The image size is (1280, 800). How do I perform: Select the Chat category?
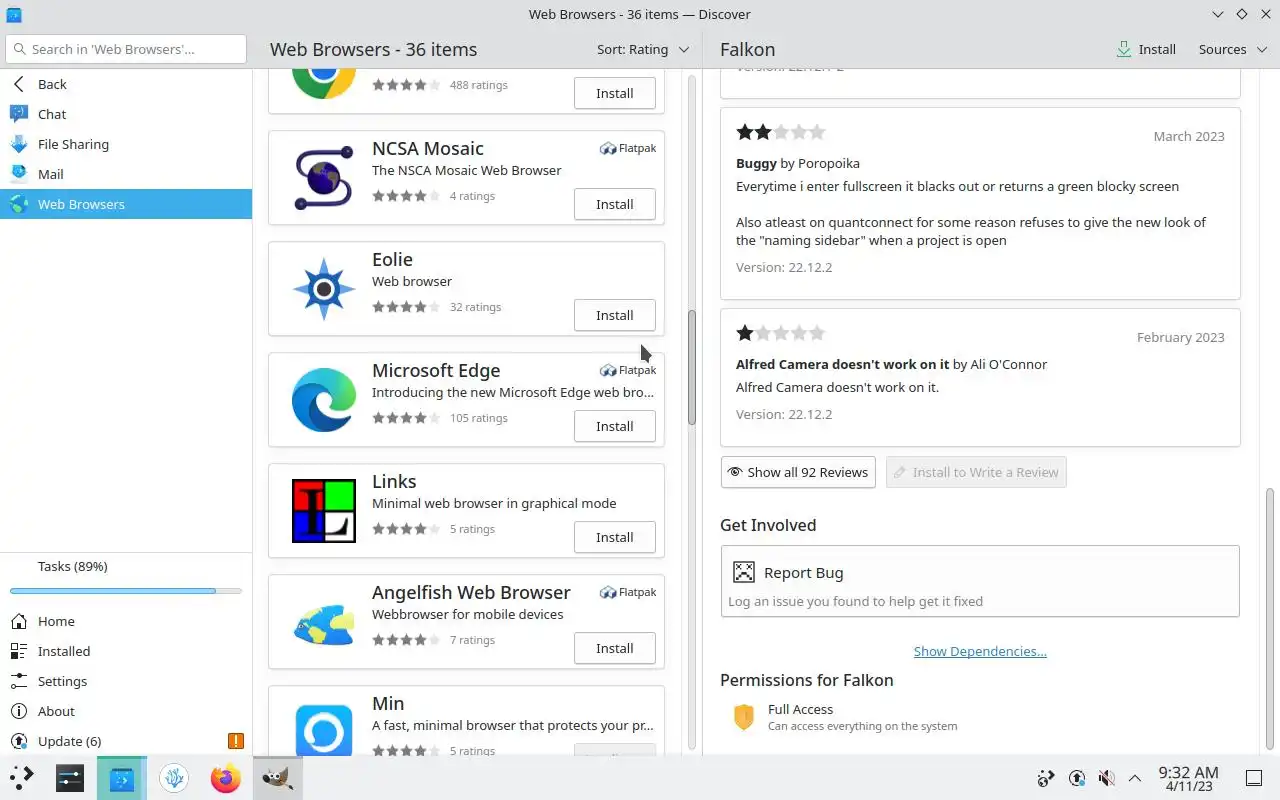pos(126,114)
